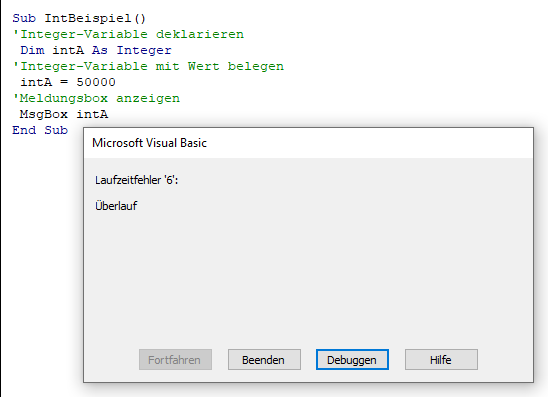Click the Microsoft Visual Basic dialog title
The height and width of the screenshot is (397, 548).
149,143
